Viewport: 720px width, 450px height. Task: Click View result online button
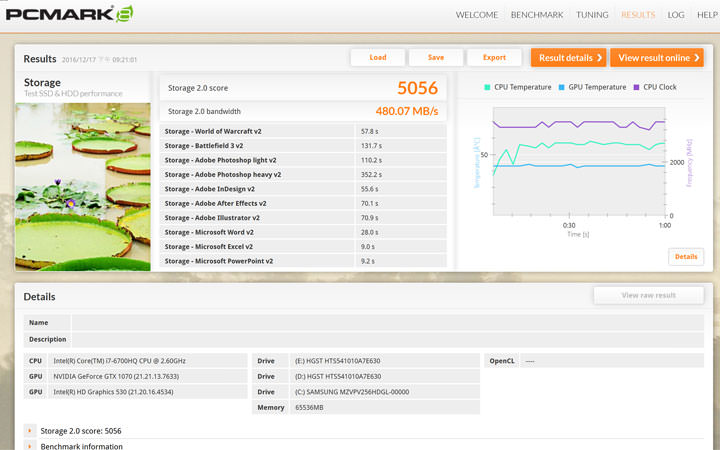click(656, 58)
